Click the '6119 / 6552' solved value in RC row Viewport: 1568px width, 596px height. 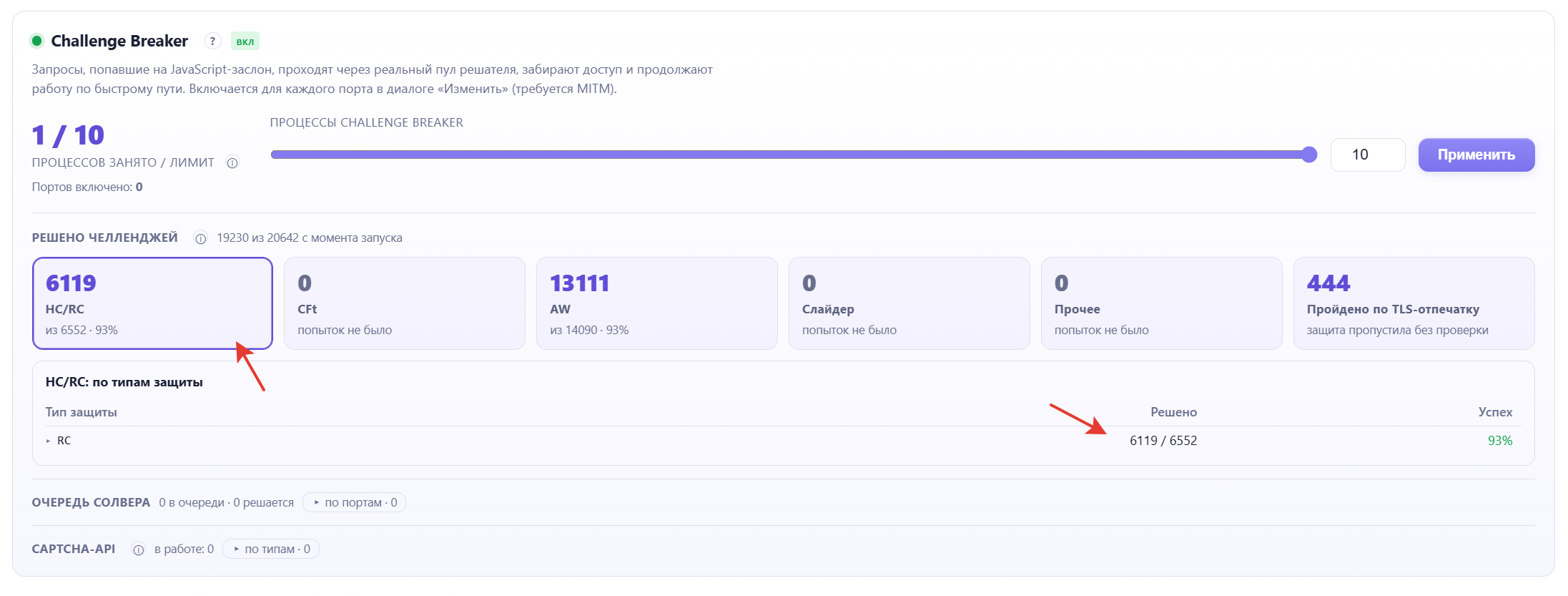coord(1163,441)
